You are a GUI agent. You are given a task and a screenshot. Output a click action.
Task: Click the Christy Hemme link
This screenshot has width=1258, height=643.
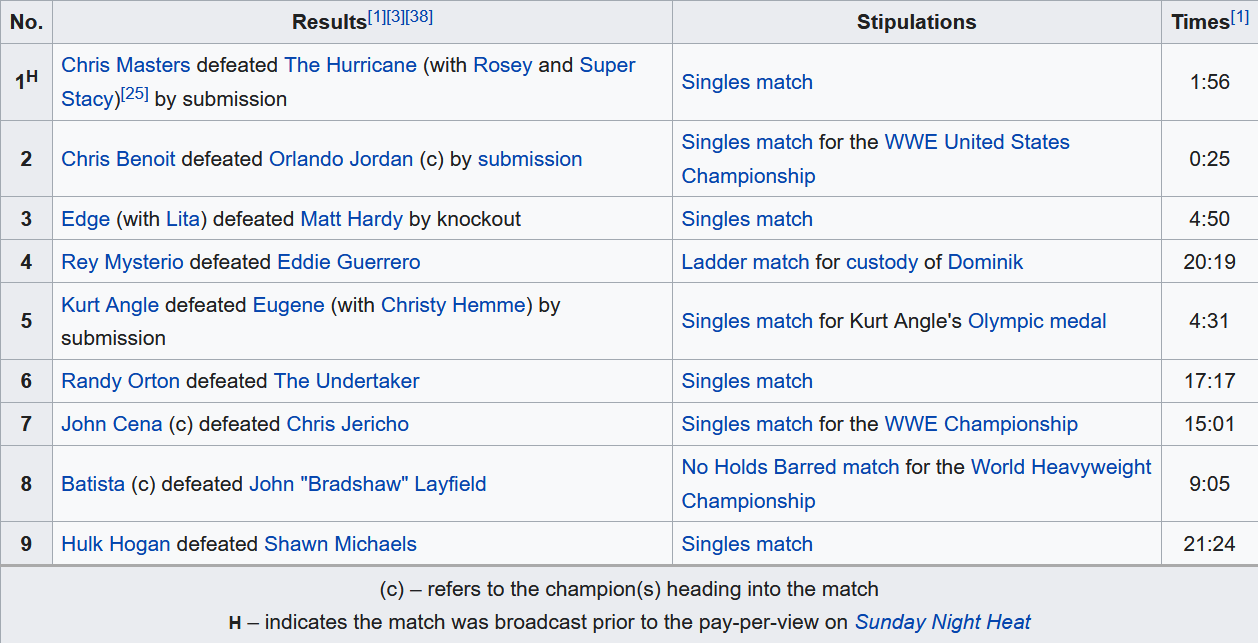(x=453, y=305)
